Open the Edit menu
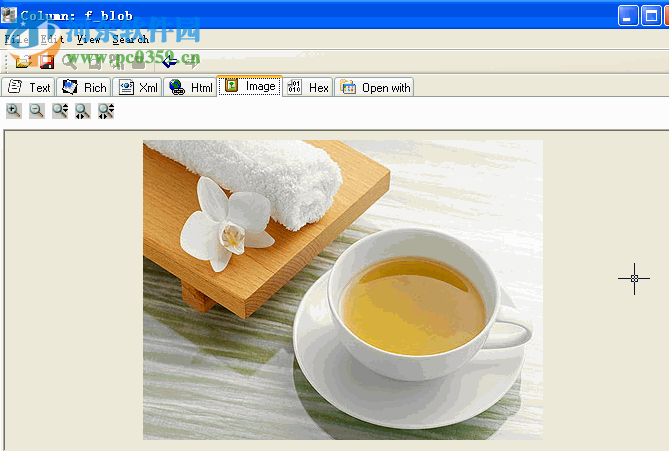The height and width of the screenshot is (451, 669). click(x=52, y=39)
